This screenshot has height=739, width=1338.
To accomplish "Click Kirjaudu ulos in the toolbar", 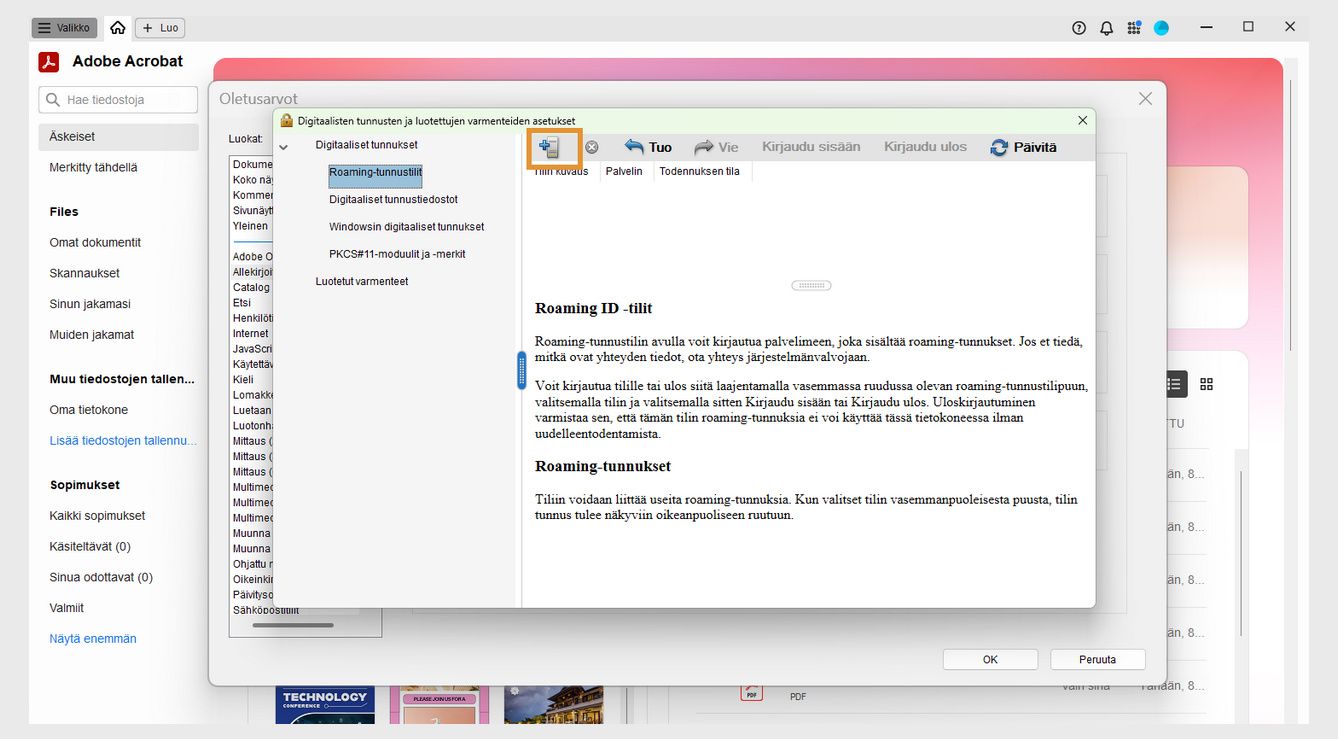I will point(925,147).
